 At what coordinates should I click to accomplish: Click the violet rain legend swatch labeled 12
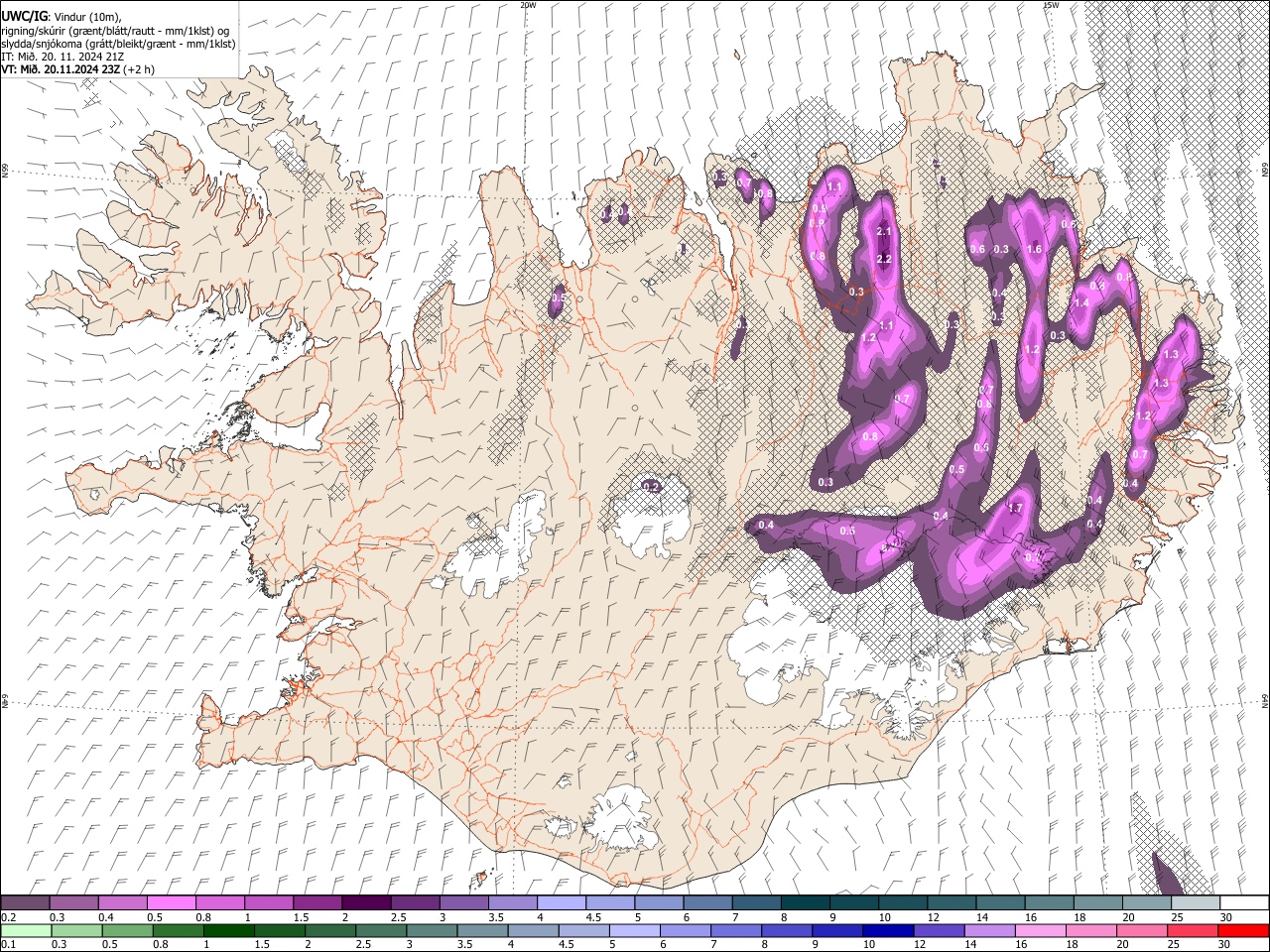point(938,930)
